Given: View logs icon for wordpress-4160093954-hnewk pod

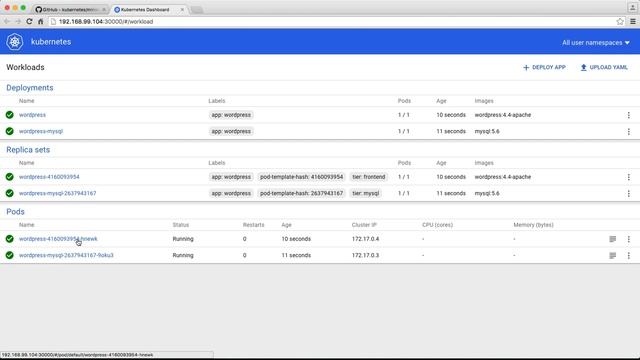Looking at the screenshot, I should coord(613,239).
